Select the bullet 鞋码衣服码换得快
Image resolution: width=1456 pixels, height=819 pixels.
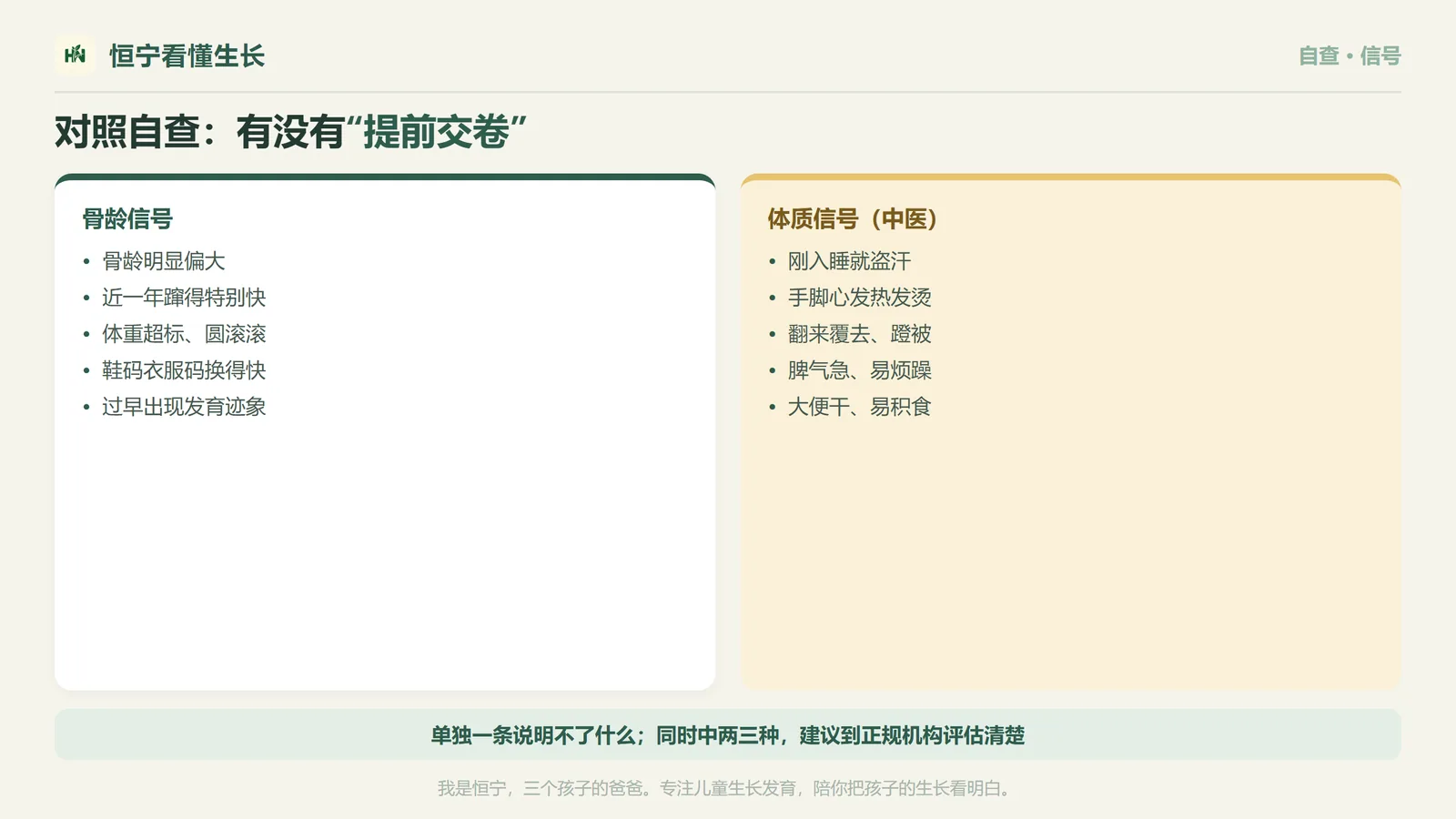click(x=184, y=370)
